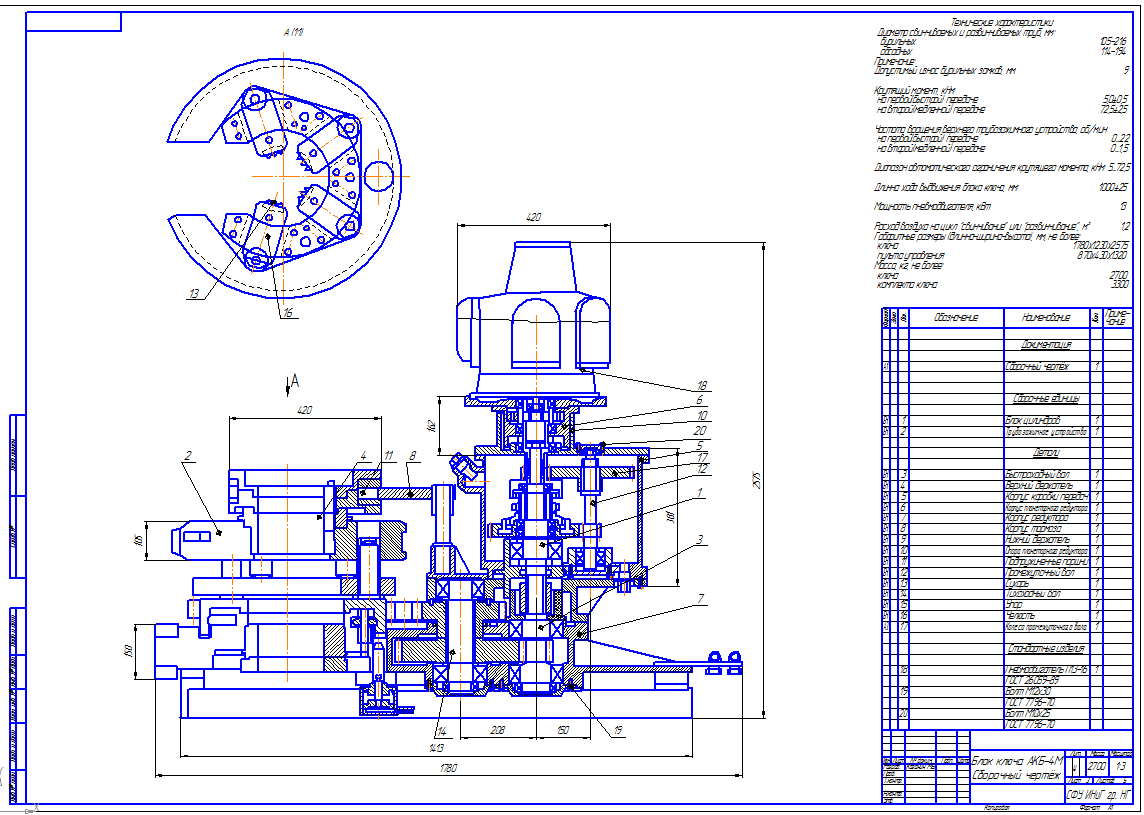Select the "Болт М10х25" entry
This screenshot has height=815, width=1144.
click(x=1028, y=714)
